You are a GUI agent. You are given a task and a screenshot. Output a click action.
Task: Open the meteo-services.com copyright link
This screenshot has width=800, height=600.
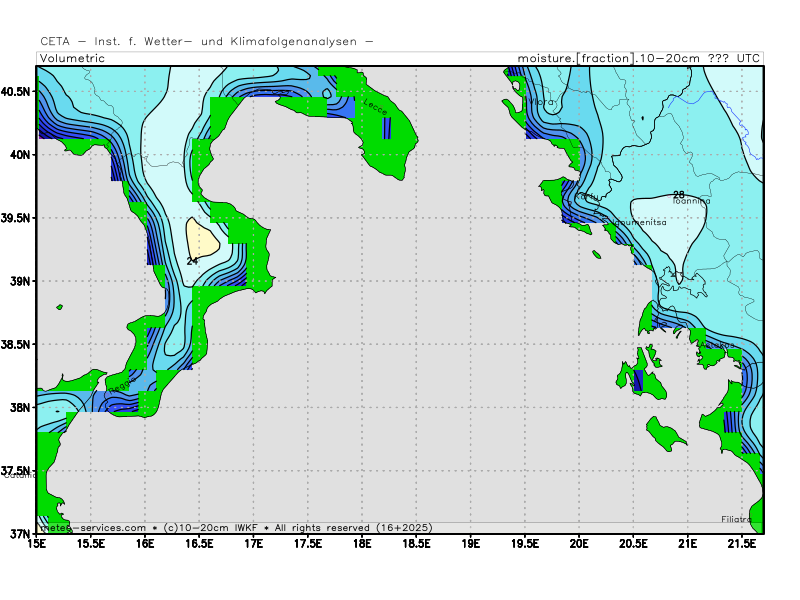tap(92, 527)
